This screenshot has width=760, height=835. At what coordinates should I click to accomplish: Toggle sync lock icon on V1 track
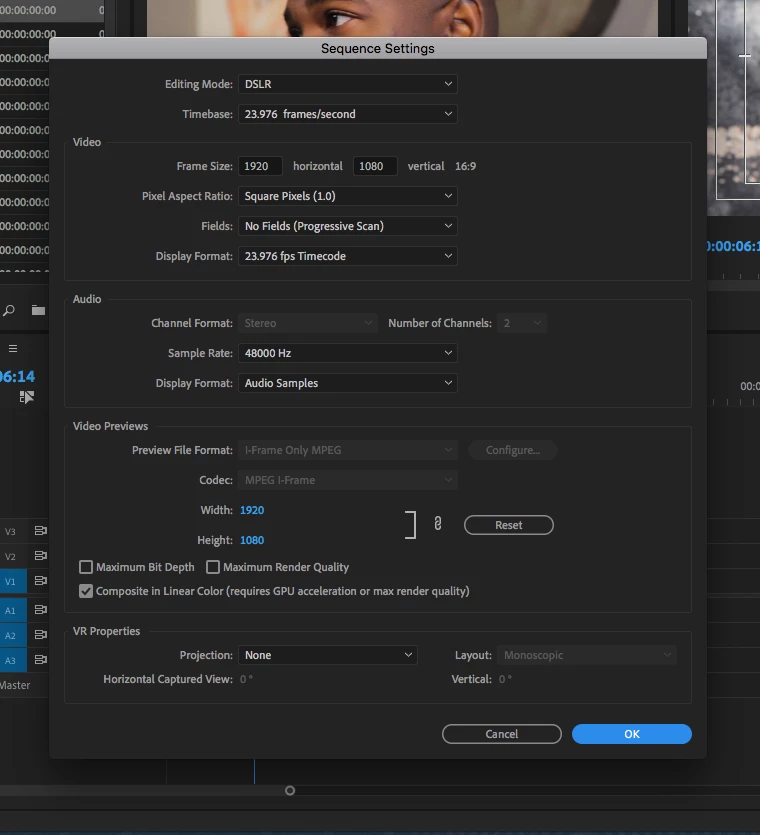point(40,580)
